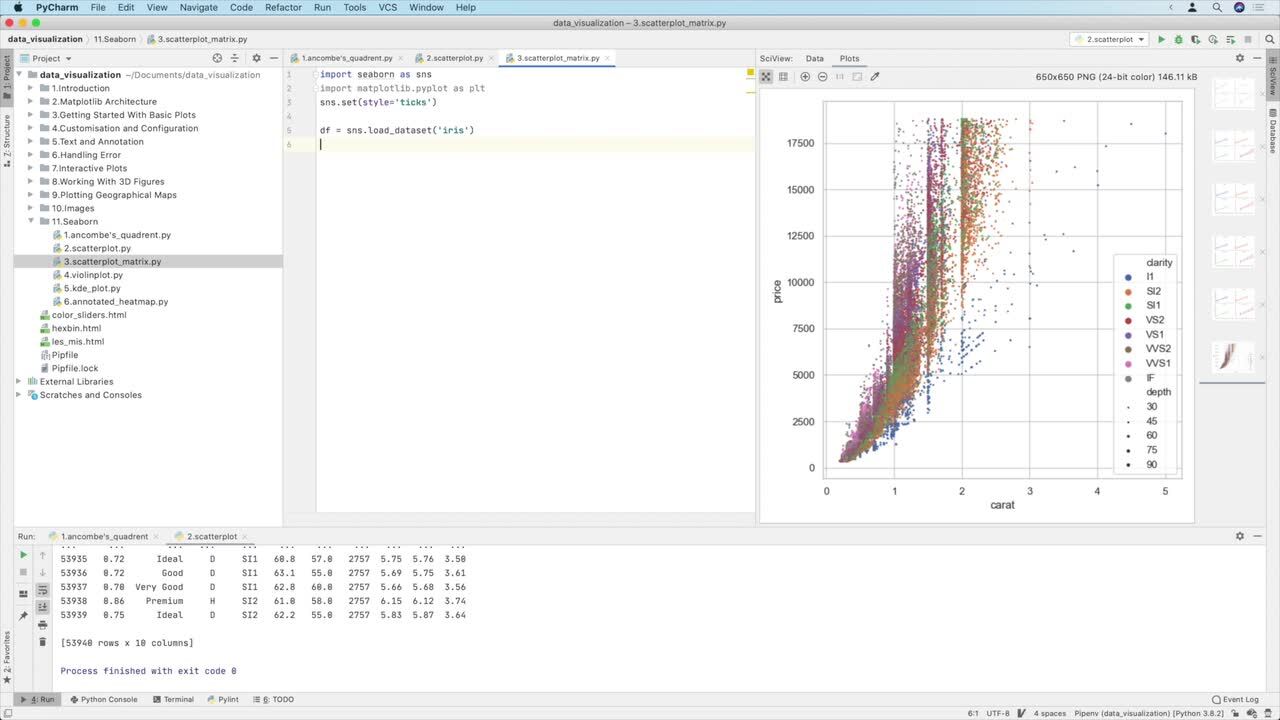This screenshot has width=1280, height=720.
Task: Collapse the 11.Seaborn folder
Action: [x=31, y=222]
